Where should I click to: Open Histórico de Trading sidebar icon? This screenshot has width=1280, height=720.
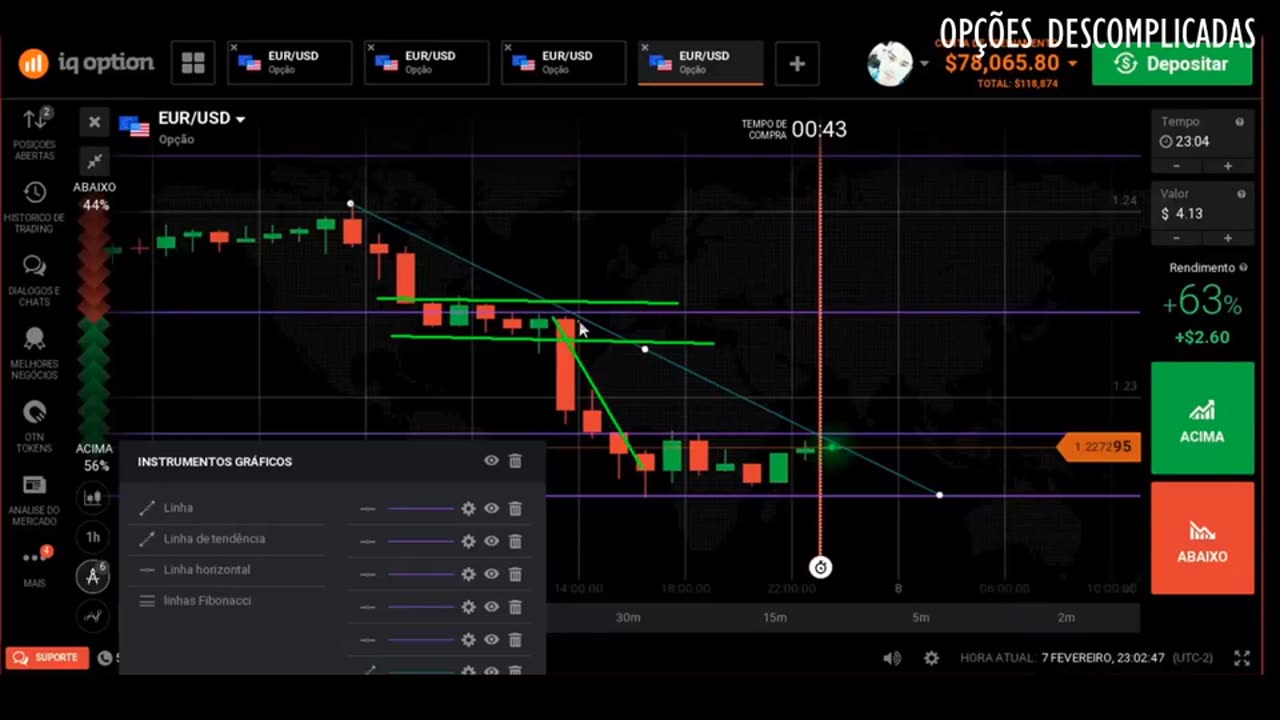point(35,207)
